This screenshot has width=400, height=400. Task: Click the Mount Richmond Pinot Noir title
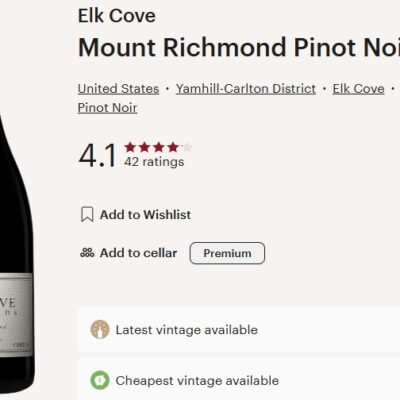click(x=239, y=47)
